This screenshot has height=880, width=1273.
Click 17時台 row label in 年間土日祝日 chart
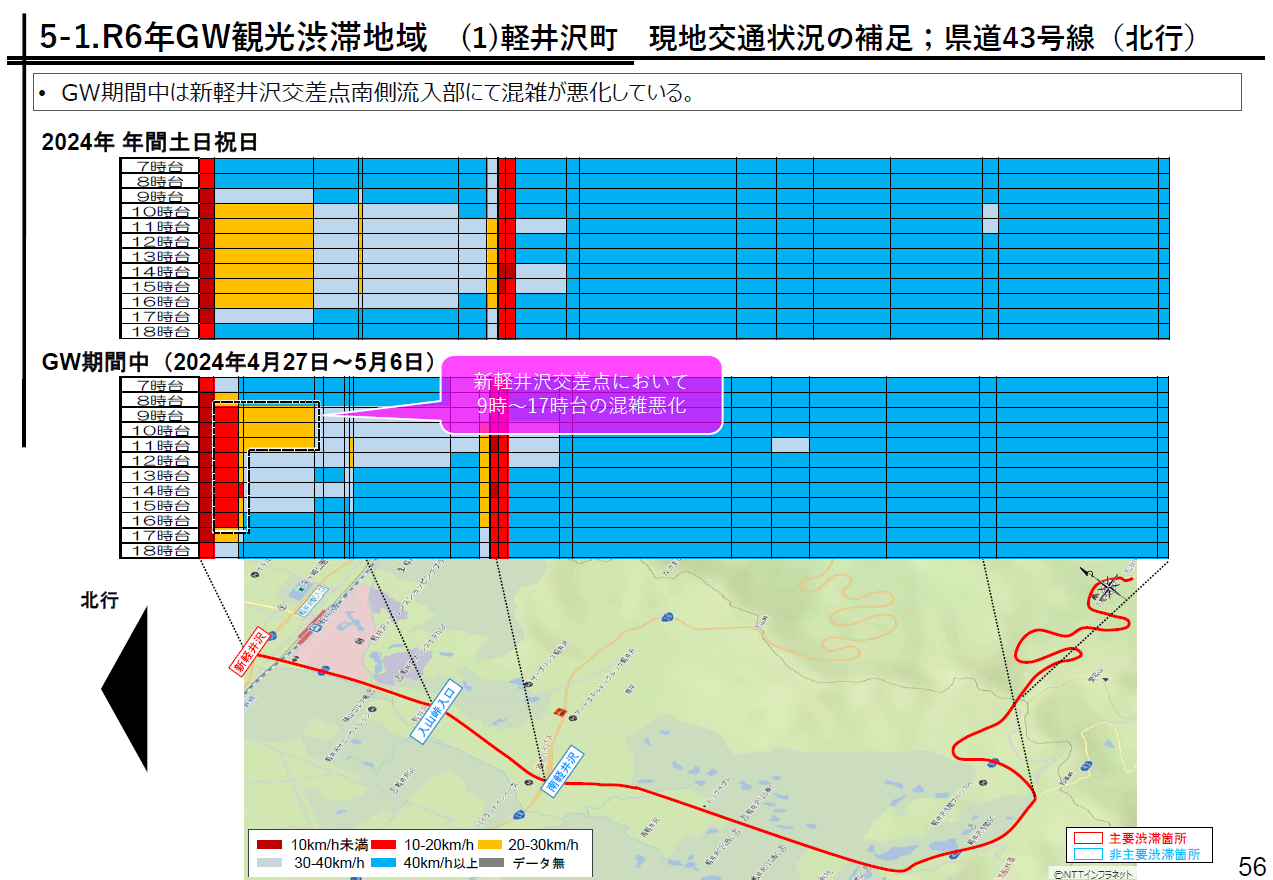(160, 316)
